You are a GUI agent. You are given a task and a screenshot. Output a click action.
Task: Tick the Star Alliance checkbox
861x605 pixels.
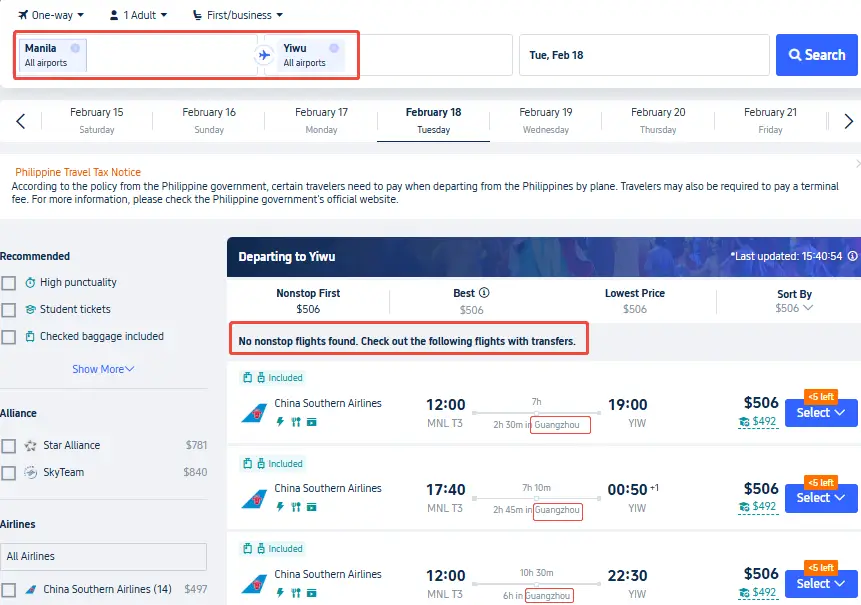pyautogui.click(x=9, y=446)
